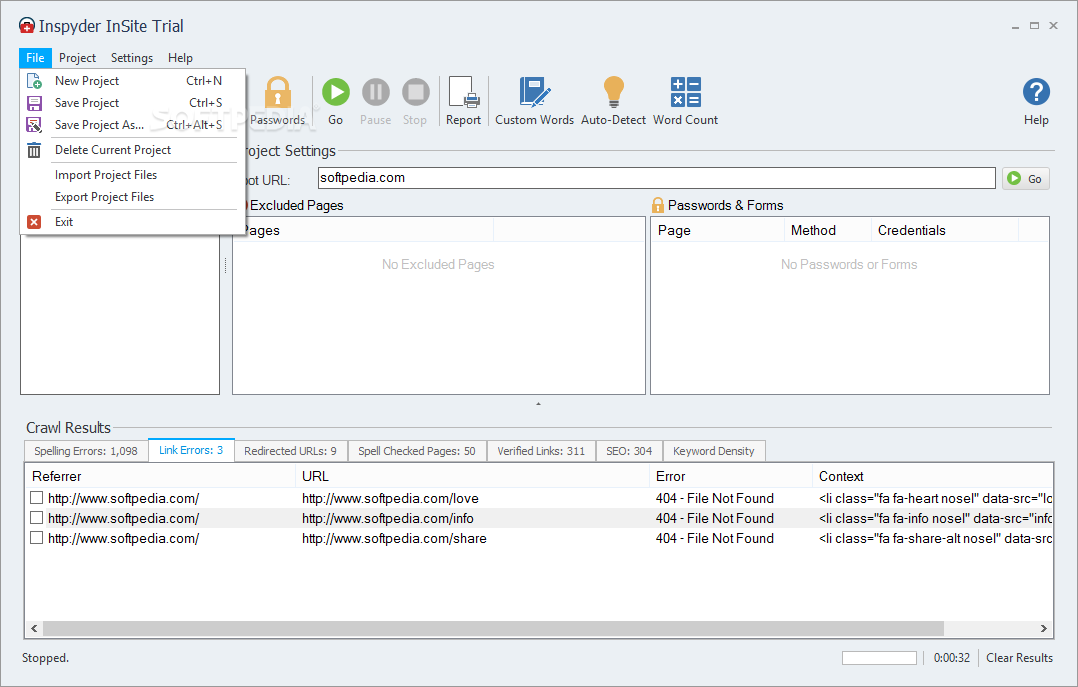Open the Project menu
The image size is (1078, 687).
[x=77, y=58]
